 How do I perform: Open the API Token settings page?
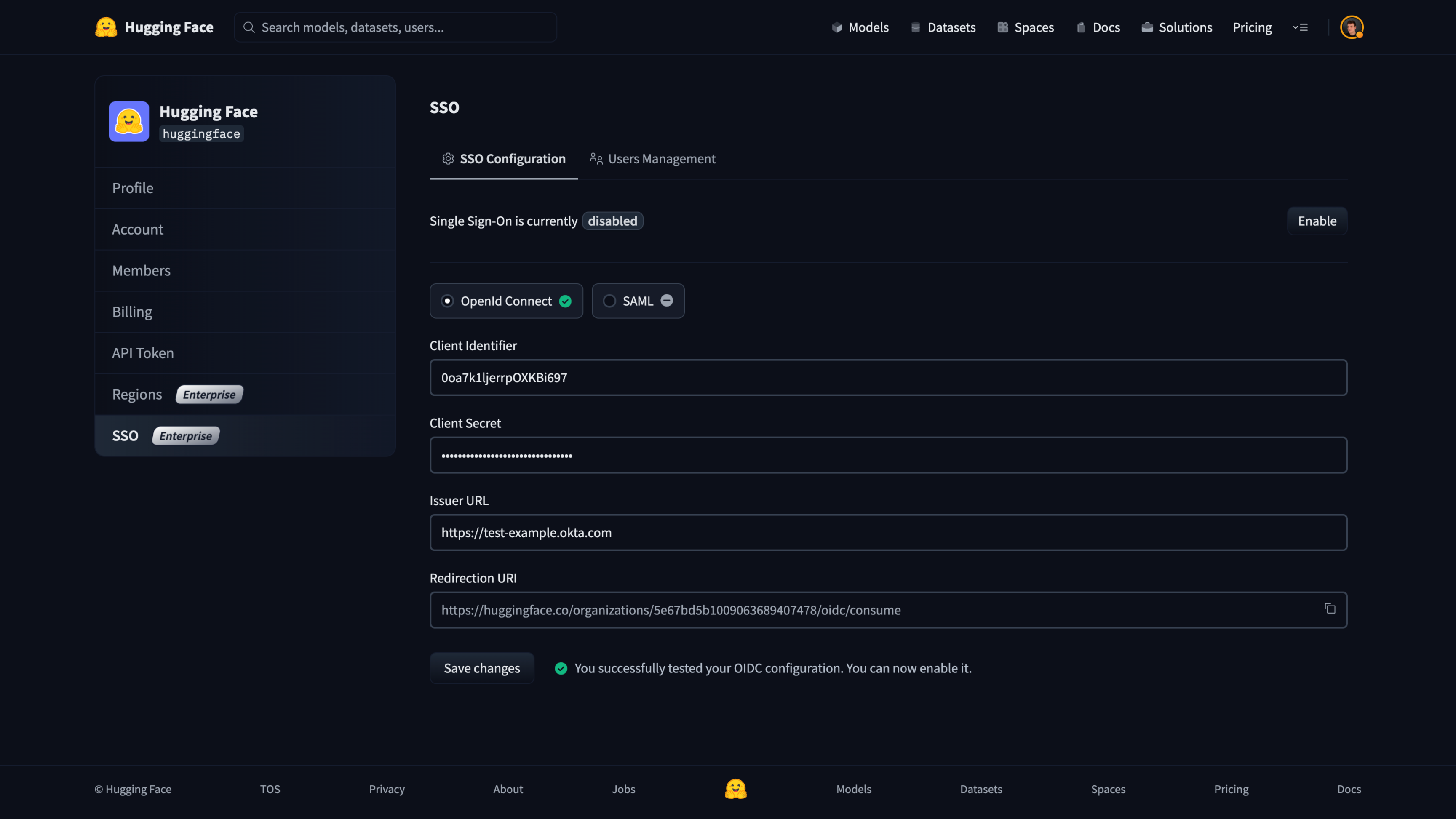tap(143, 353)
